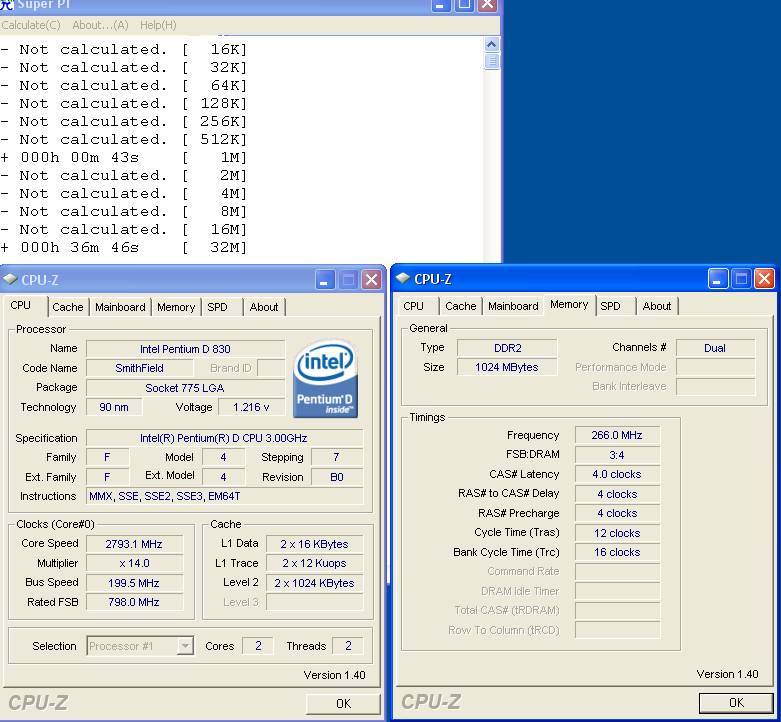Select the Memory tab in right CPU-Z
The image size is (781, 722).
click(569, 304)
